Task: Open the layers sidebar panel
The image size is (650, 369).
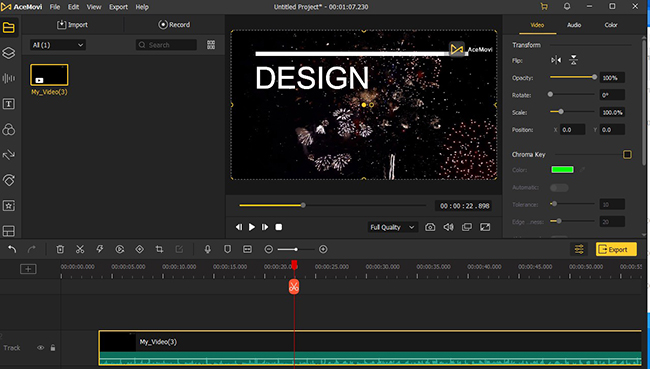Action: tap(9, 53)
